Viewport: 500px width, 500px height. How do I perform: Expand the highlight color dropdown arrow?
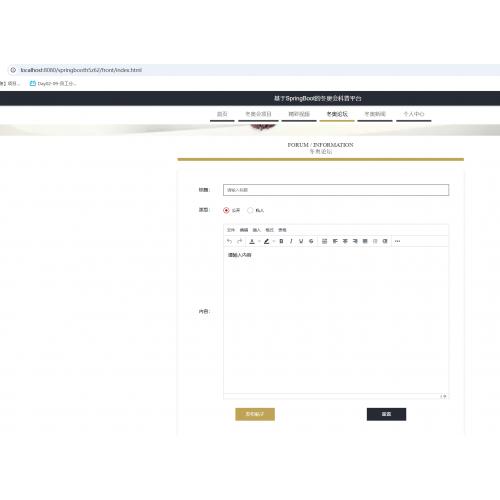[x=274, y=241]
